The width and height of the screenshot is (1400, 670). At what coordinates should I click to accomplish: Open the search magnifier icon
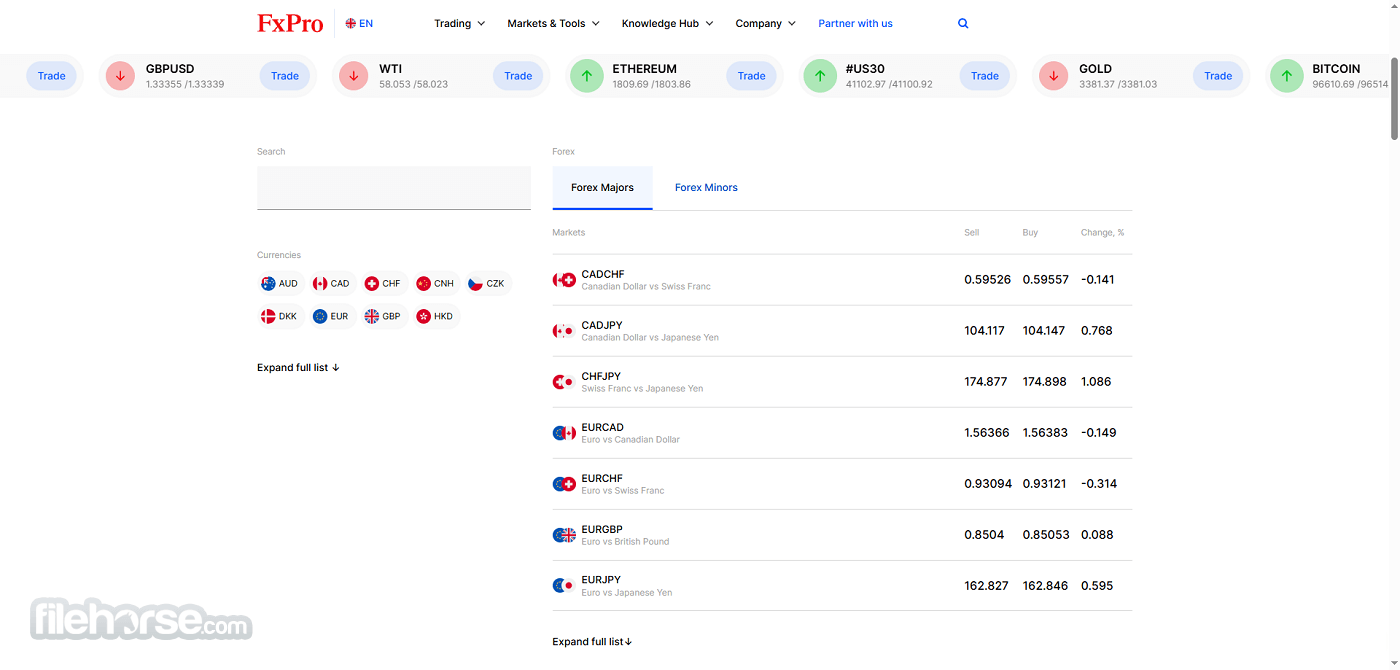[x=963, y=23]
